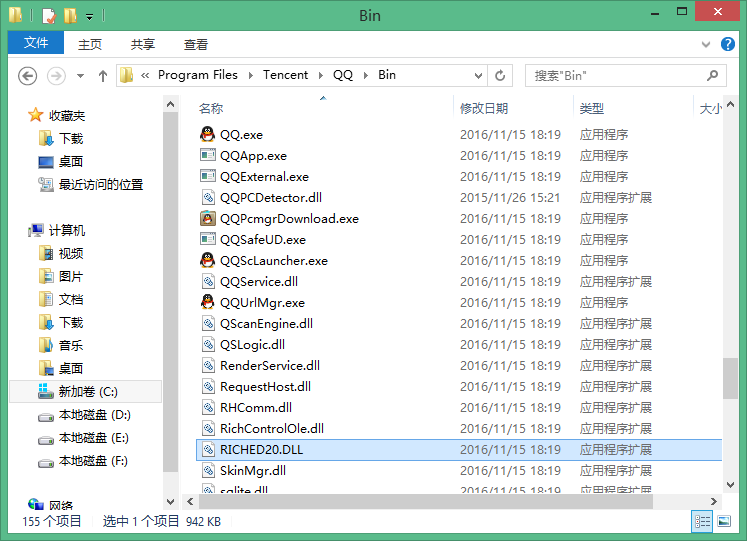Expand dropdown after Program Files breadcrumb
747x541 pixels.
(251, 75)
